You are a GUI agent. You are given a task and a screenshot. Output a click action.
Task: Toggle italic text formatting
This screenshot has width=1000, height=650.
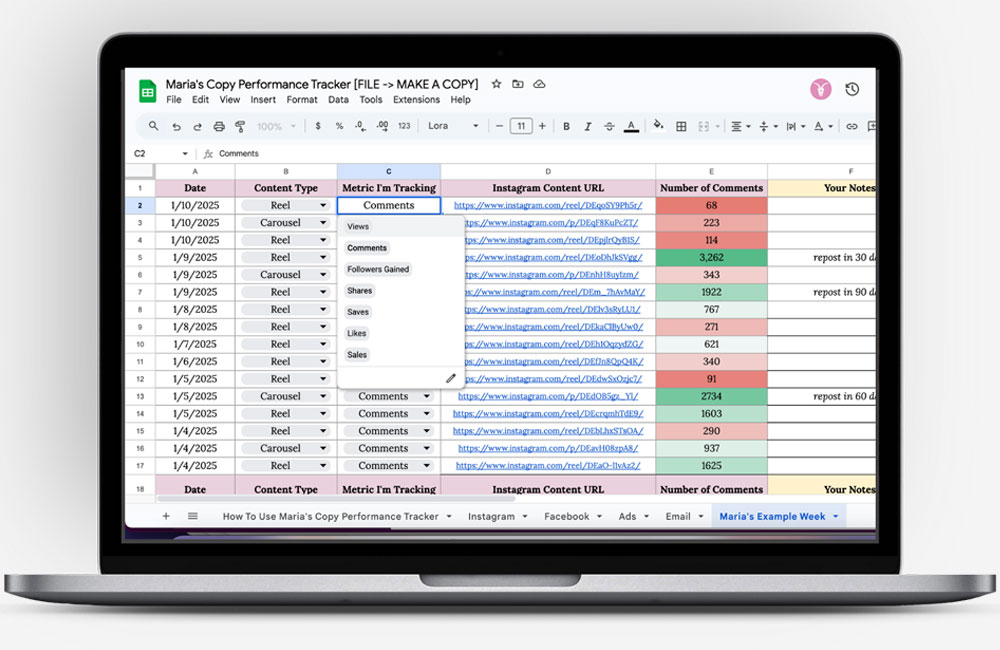click(x=588, y=127)
